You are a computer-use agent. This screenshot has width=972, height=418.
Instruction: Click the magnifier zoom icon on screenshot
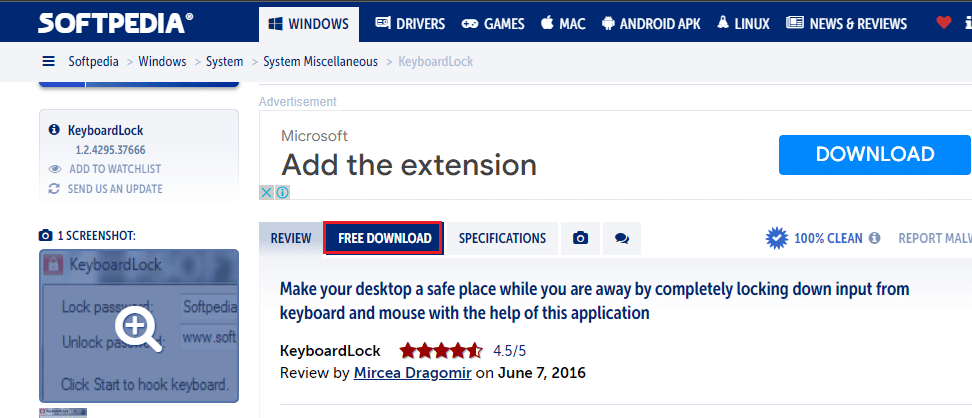(x=139, y=329)
